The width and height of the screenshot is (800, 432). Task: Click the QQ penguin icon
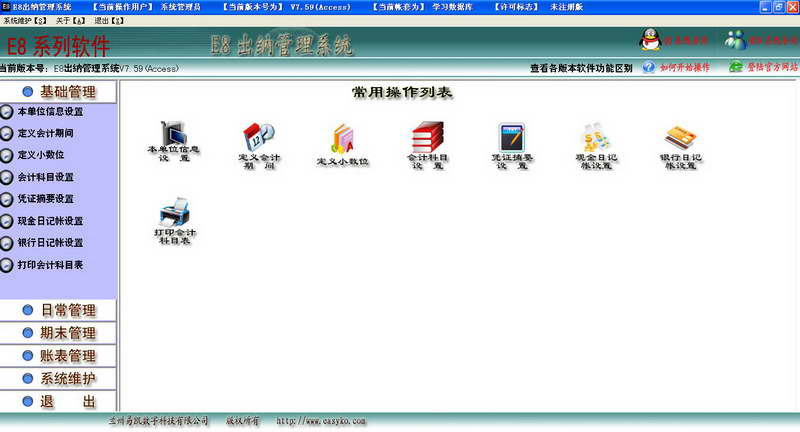pos(650,41)
